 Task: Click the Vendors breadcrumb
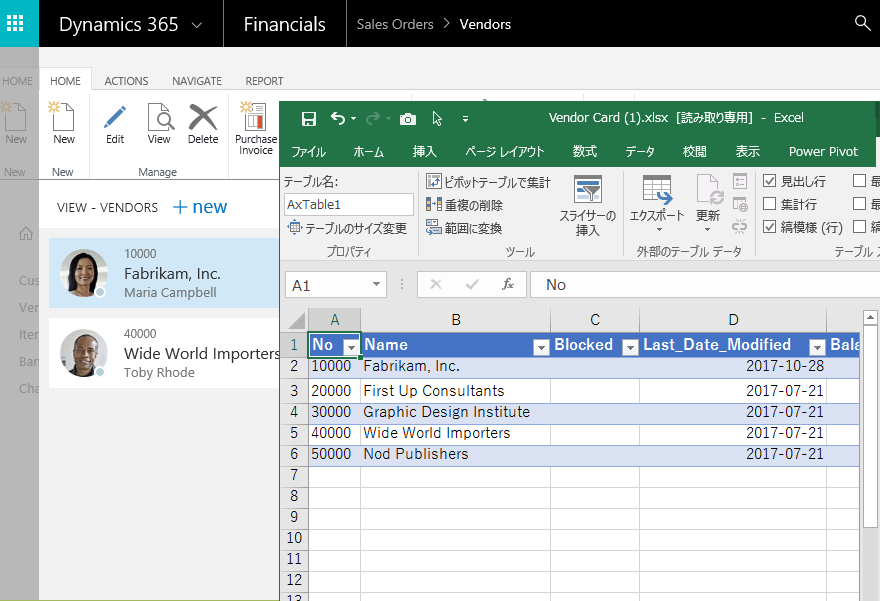pos(485,24)
